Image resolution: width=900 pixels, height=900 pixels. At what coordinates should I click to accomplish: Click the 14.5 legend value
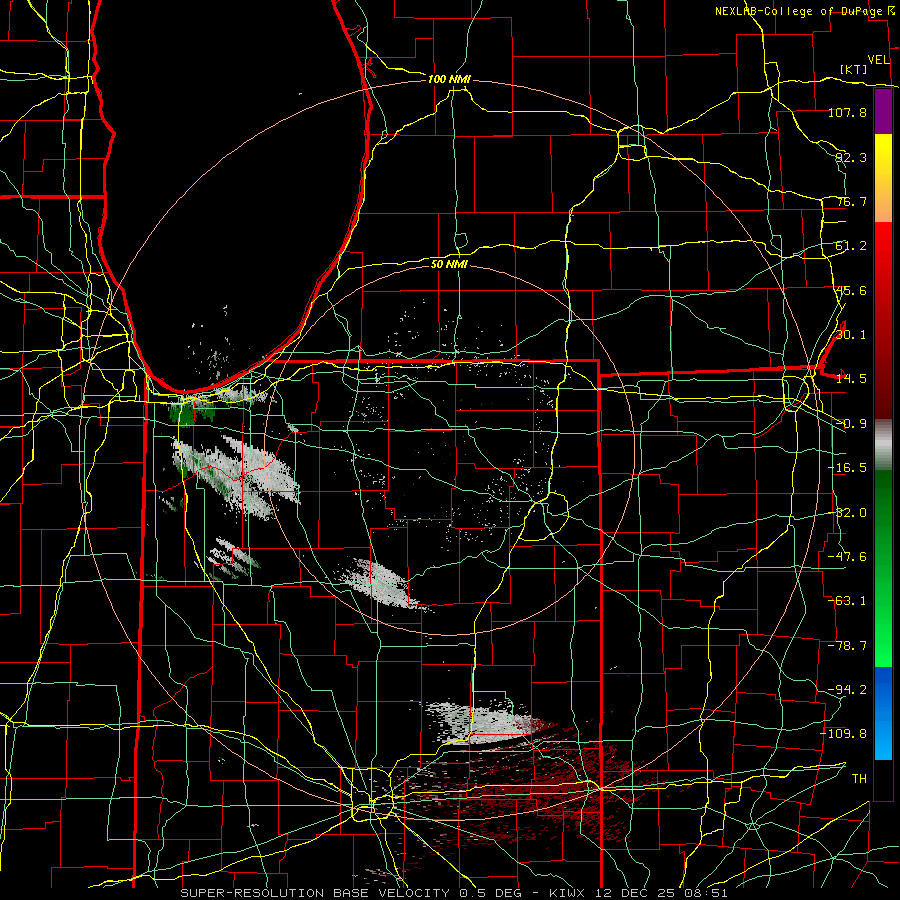coord(851,379)
